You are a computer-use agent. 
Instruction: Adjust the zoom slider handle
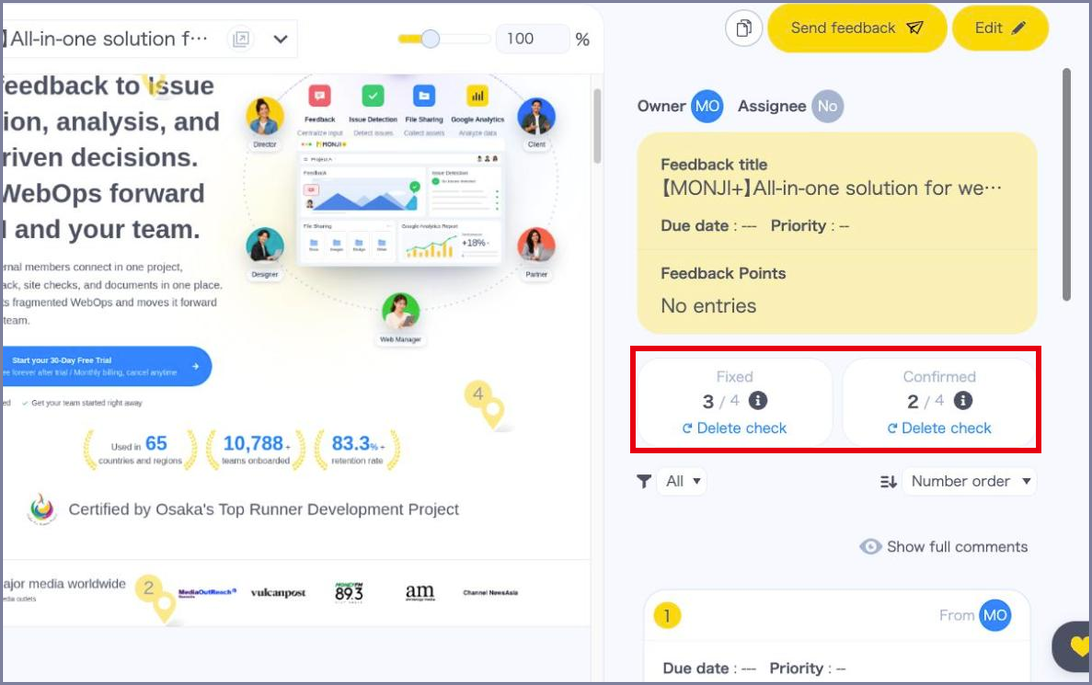(x=430, y=39)
